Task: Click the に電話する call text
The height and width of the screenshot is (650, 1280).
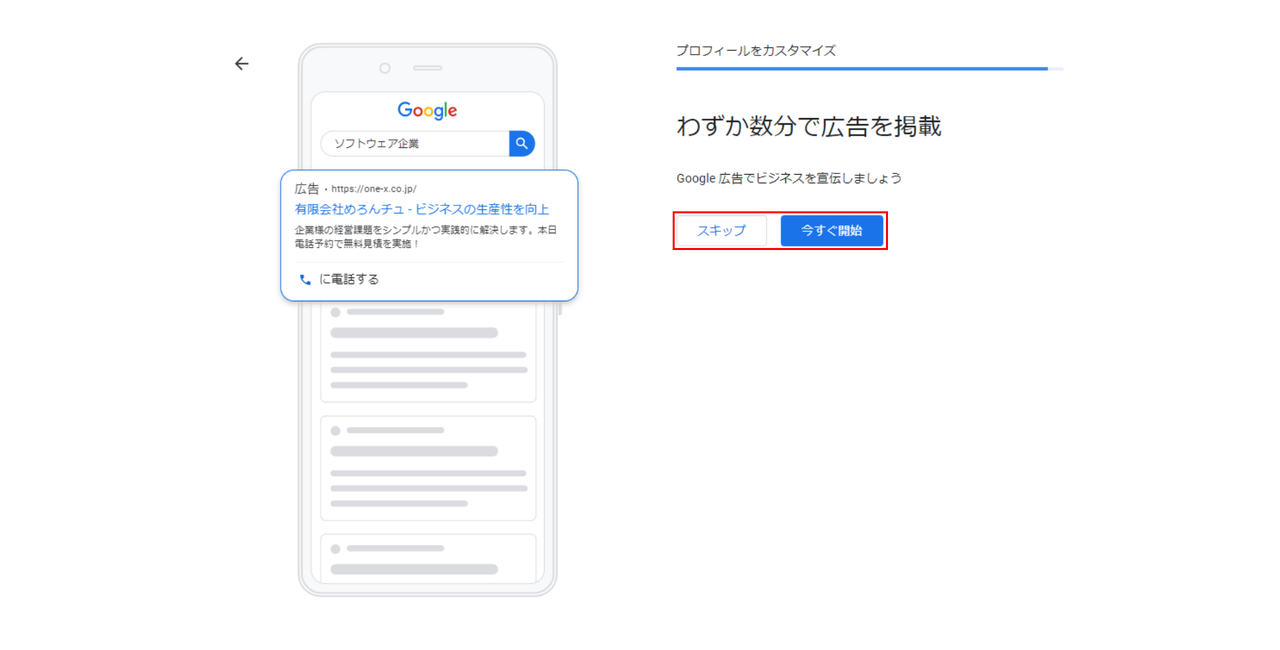Action: coord(349,280)
